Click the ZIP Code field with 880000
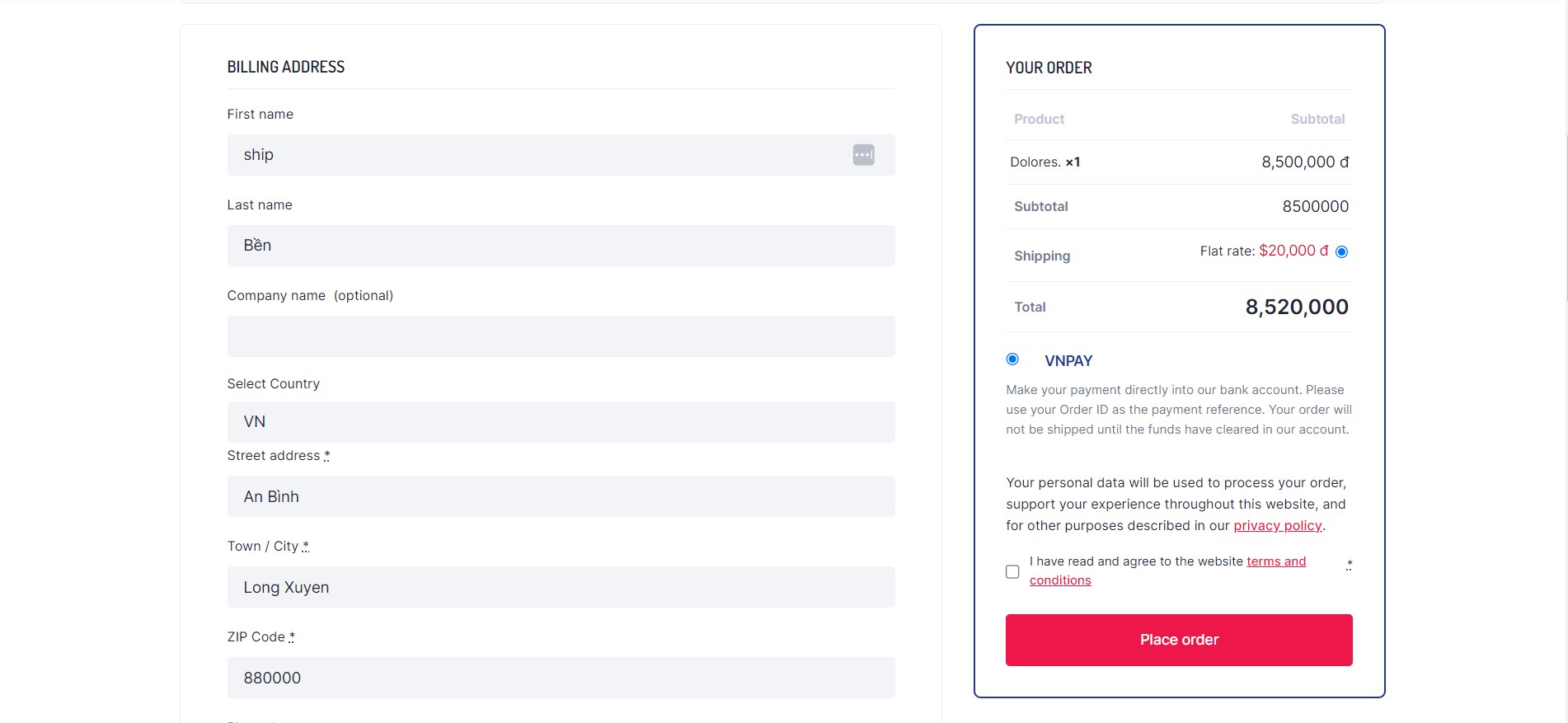Viewport: 1568px width, 723px height. coord(561,678)
